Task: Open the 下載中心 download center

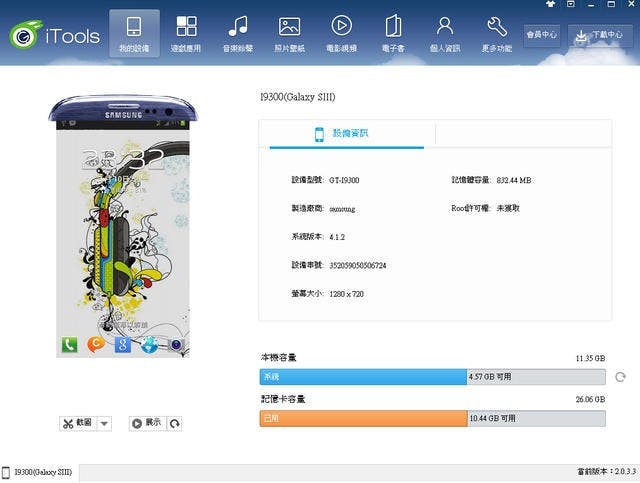Action: coord(594,35)
